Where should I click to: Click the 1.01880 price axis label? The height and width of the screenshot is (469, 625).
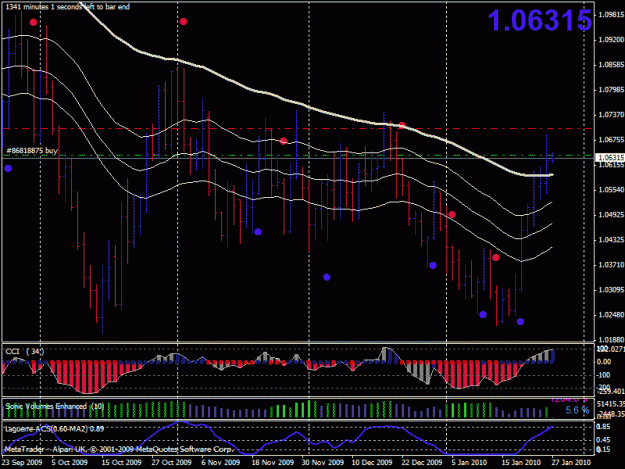tap(611, 340)
